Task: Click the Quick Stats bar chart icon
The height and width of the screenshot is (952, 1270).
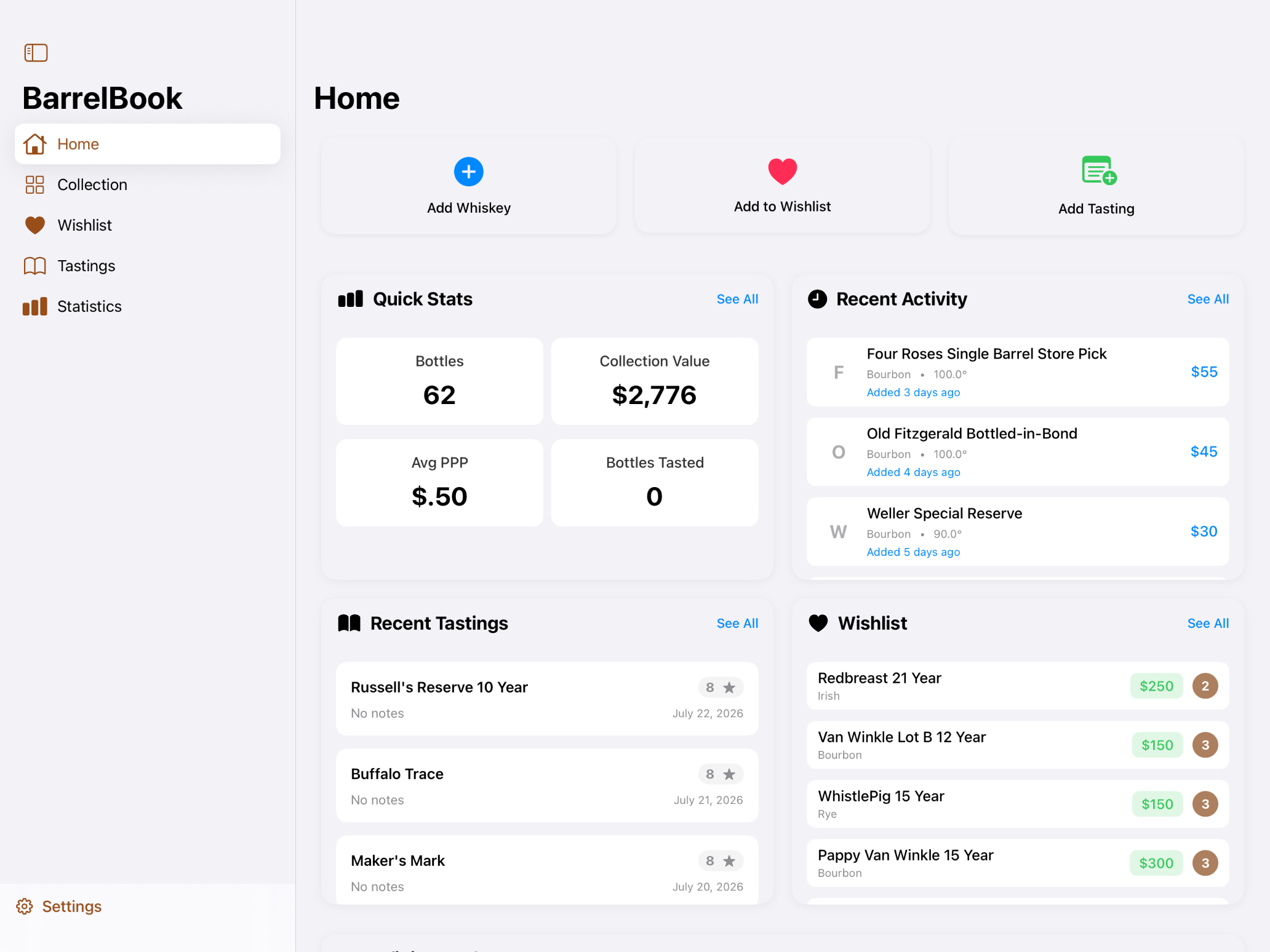Action: 351,299
